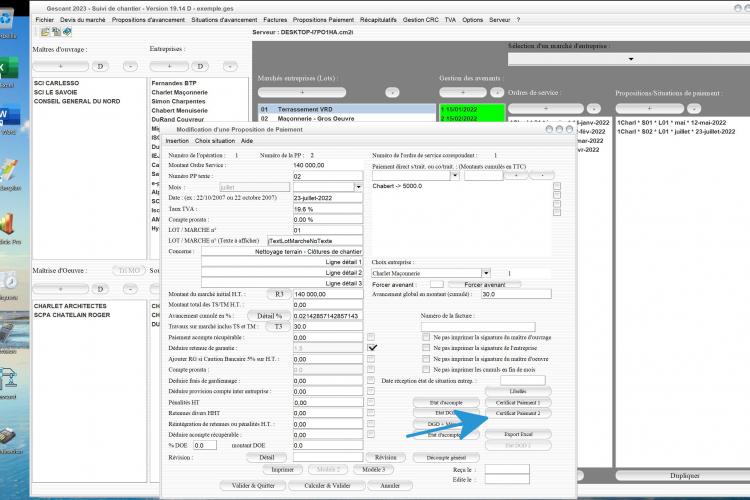Open the Mois dropdown arrow
The height and width of the screenshot is (500, 750).
point(358,187)
